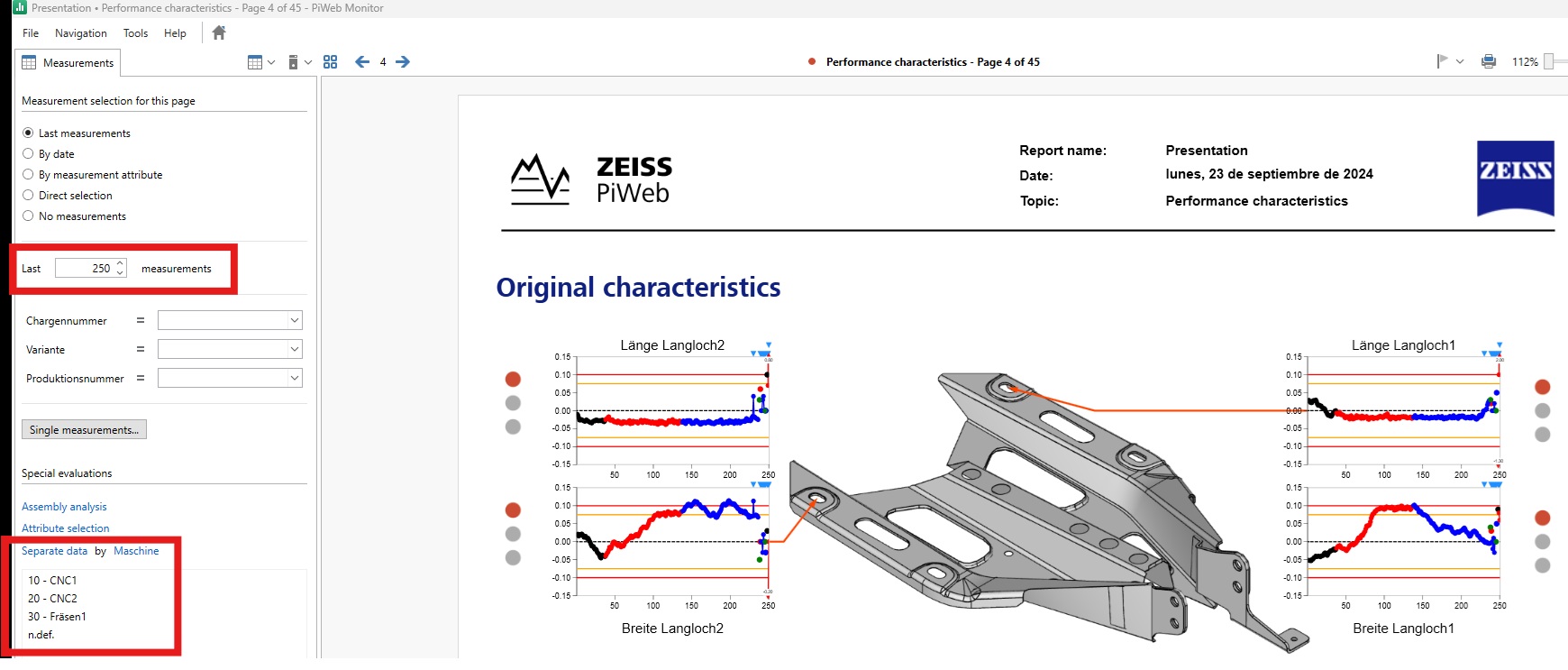The width and height of the screenshot is (1568, 670).
Task: Click the gray flag icon
Action: click(x=1442, y=61)
